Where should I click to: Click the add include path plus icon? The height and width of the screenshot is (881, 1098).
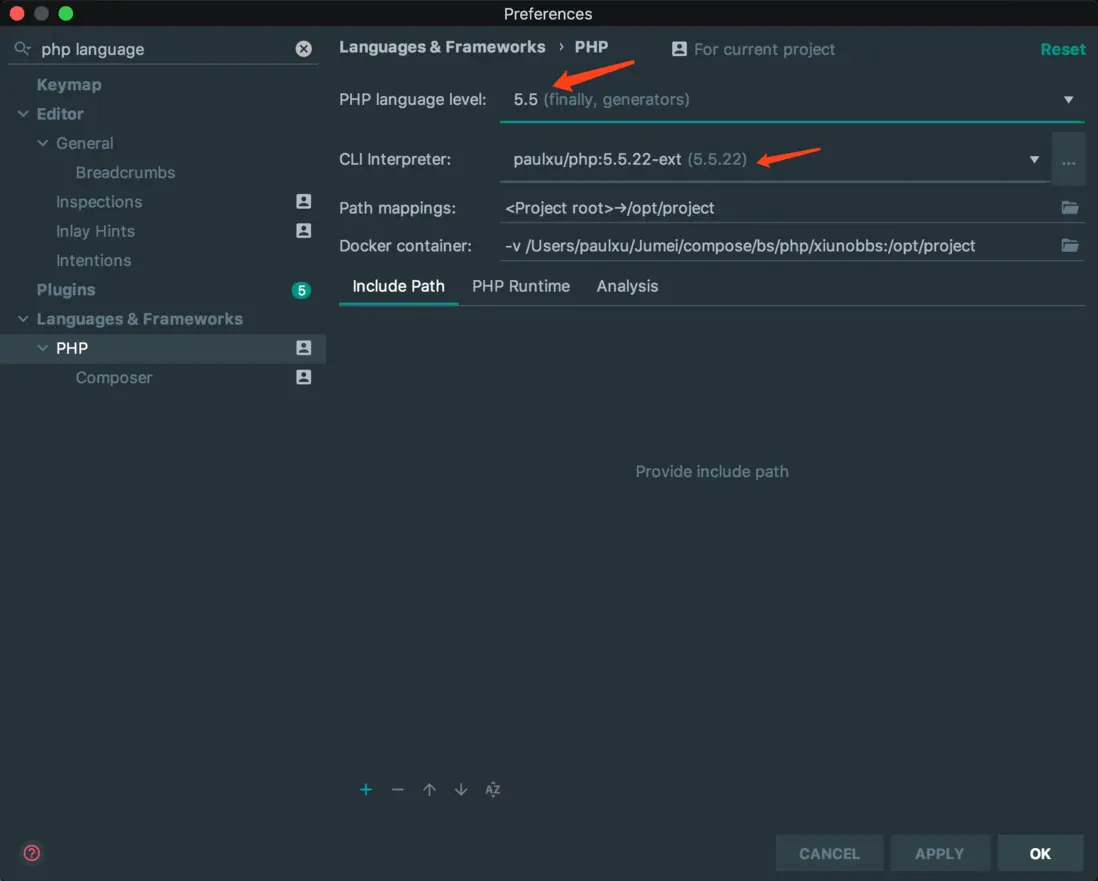tap(366, 790)
